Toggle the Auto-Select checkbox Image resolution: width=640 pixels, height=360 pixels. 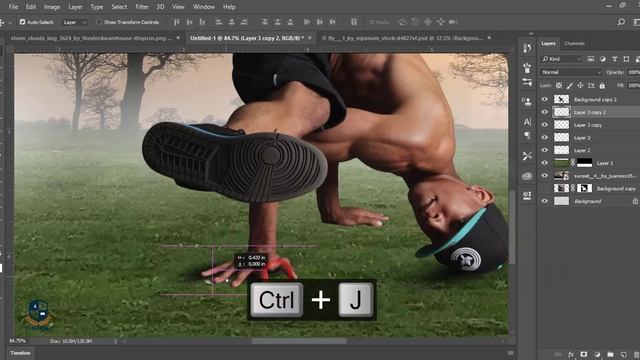coord(22,22)
